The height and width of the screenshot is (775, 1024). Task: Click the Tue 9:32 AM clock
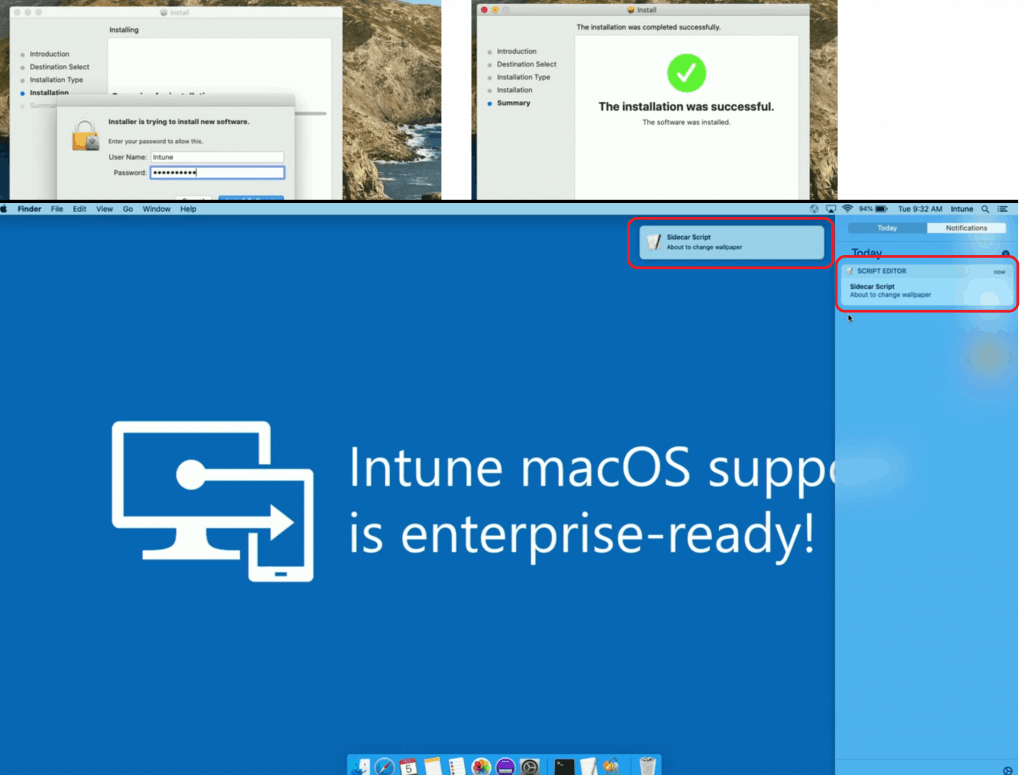click(920, 209)
